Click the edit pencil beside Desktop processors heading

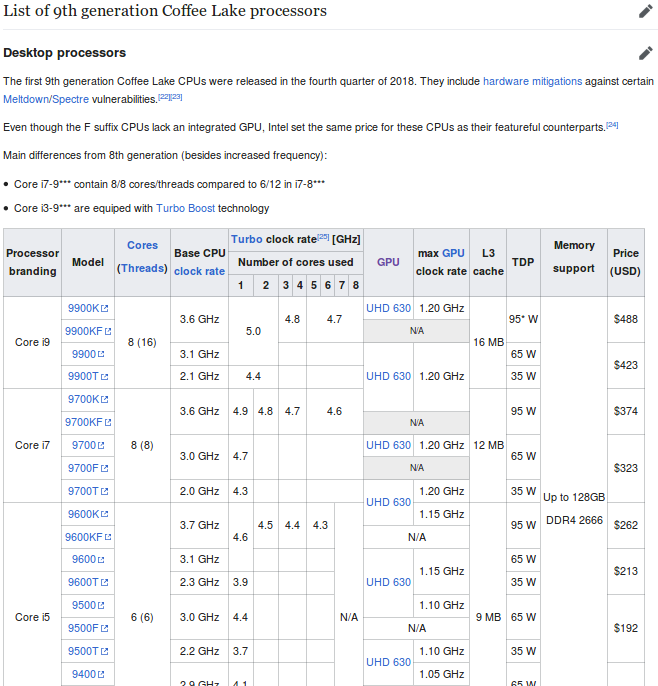[646, 52]
